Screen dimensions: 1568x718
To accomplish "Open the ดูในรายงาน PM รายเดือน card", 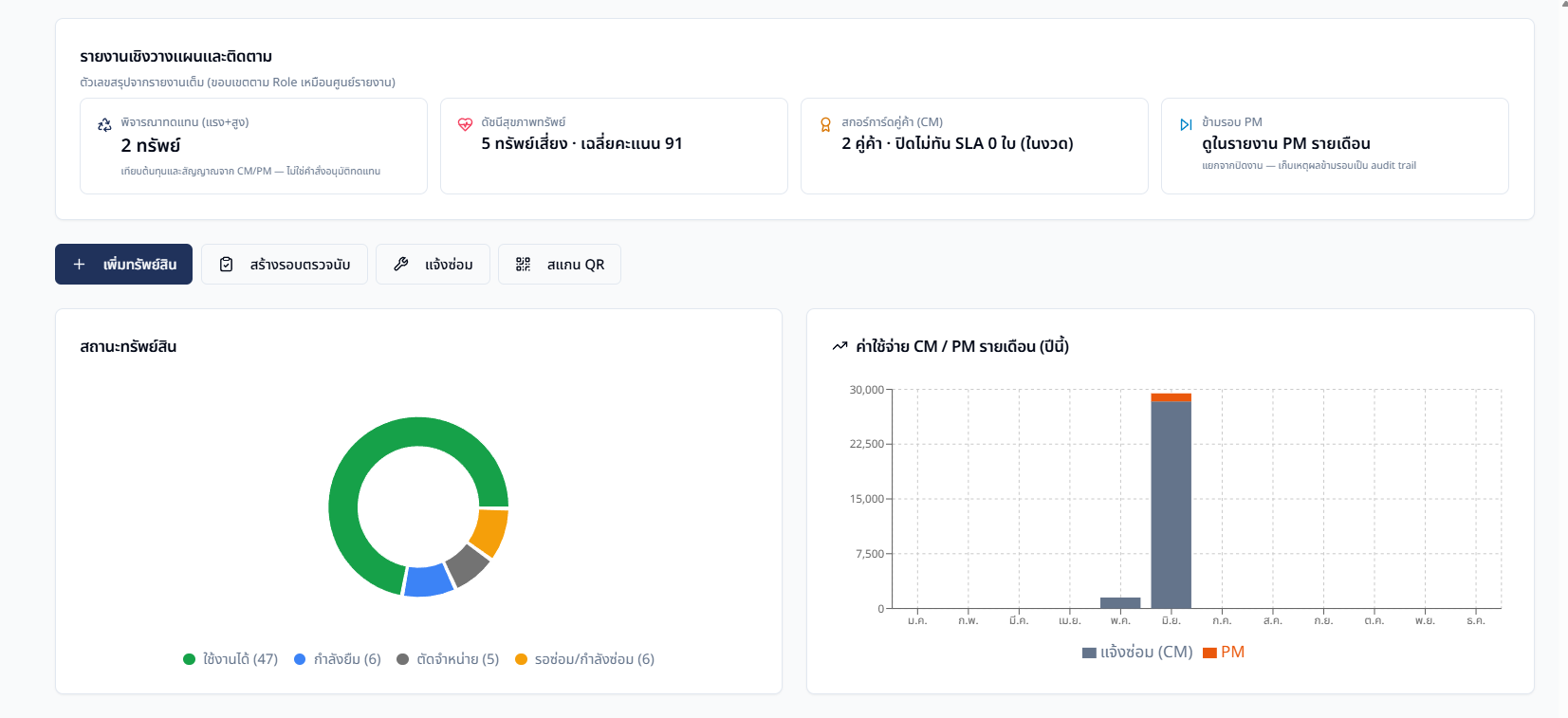I will tap(1335, 146).
